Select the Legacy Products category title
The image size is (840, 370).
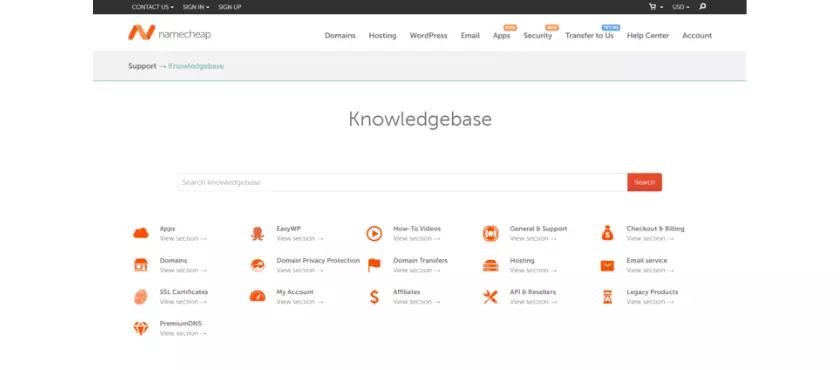click(652, 292)
